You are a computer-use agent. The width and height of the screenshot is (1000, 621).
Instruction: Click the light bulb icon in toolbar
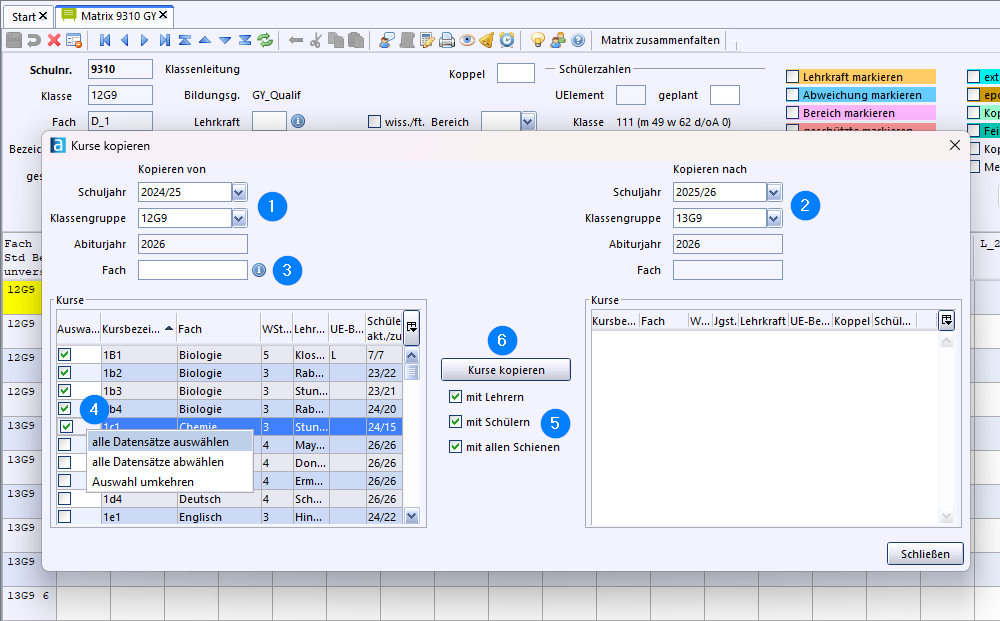(x=537, y=41)
